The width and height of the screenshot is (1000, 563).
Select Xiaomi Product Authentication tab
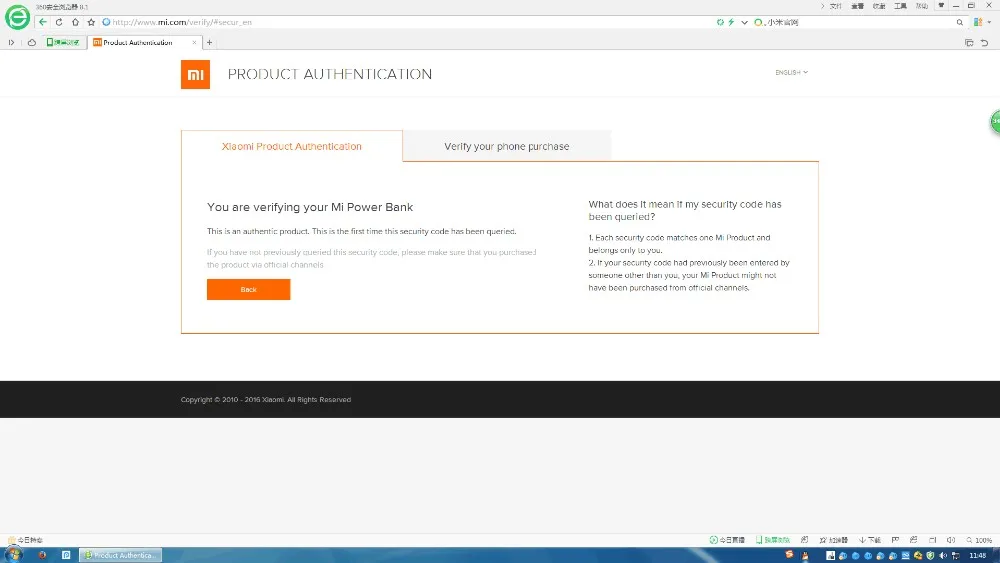pos(291,146)
